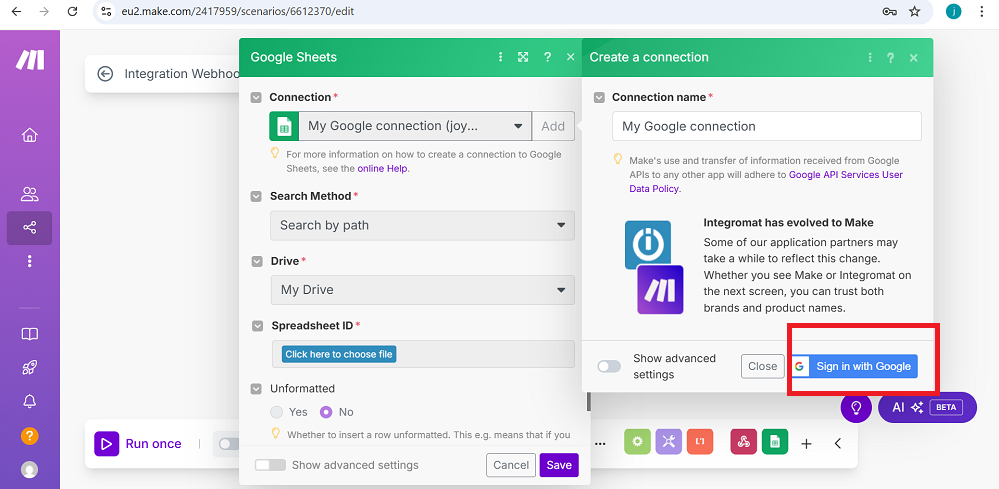This screenshot has height=489, width=999.
Task: Open help in the Google Sheets panel
Action: [x=547, y=57]
